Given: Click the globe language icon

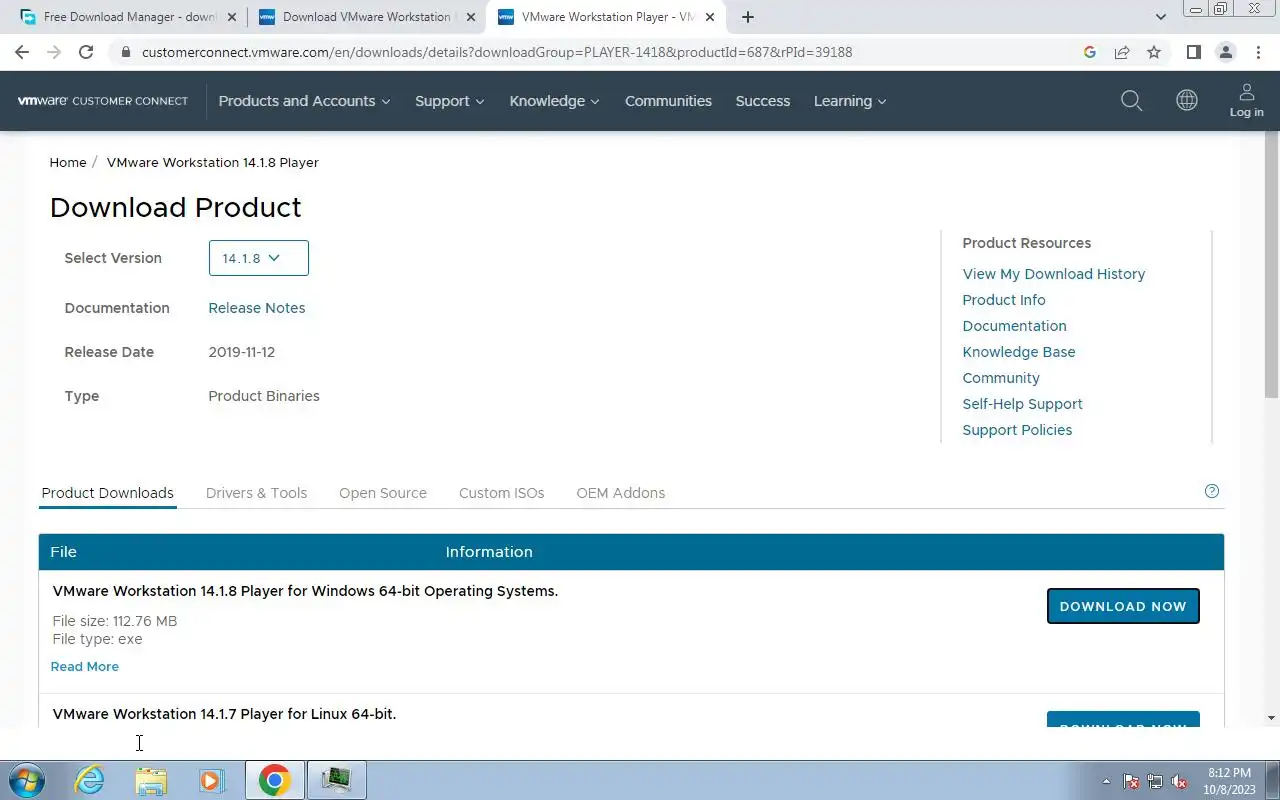Looking at the screenshot, I should click(x=1187, y=100).
